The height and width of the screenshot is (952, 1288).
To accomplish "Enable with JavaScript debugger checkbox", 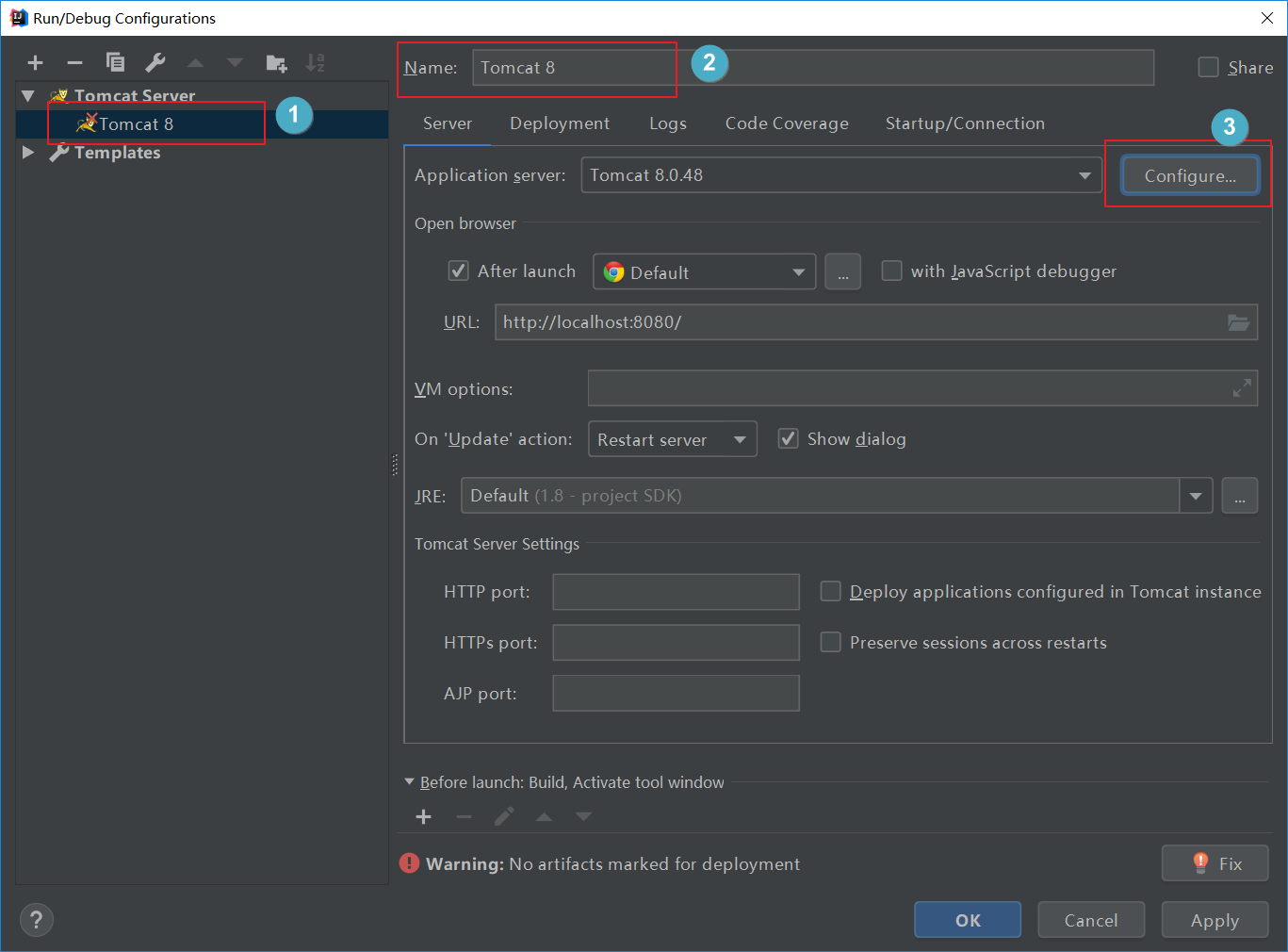I will click(x=891, y=271).
